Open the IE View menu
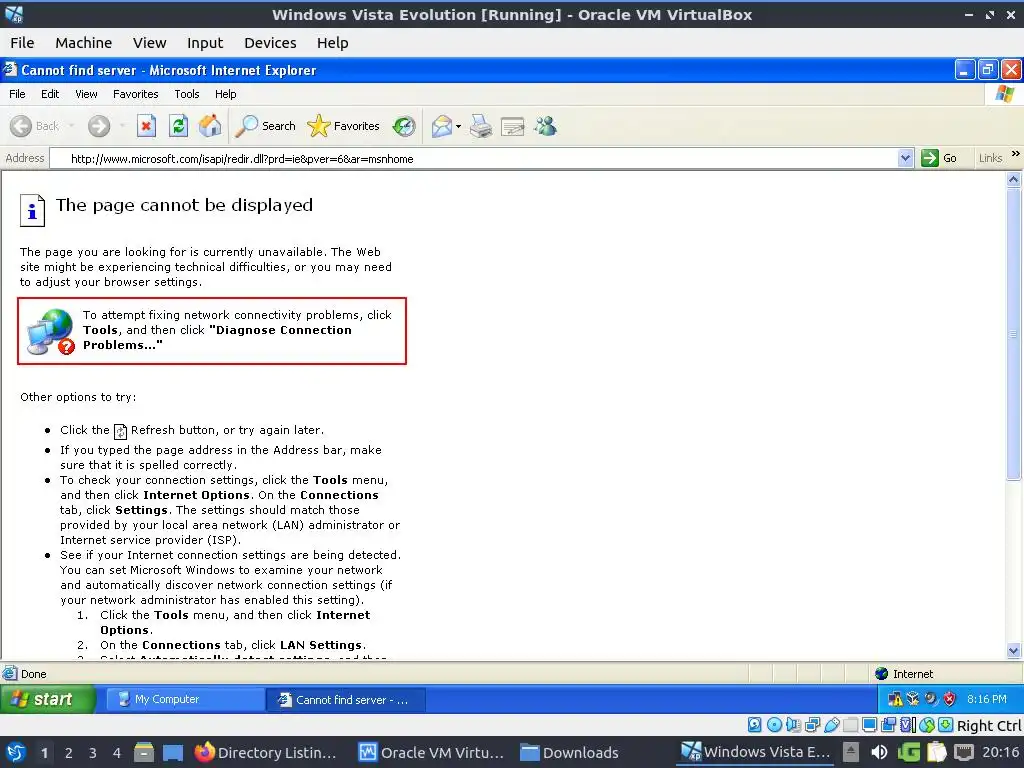Image resolution: width=1024 pixels, height=768 pixels. pos(86,94)
